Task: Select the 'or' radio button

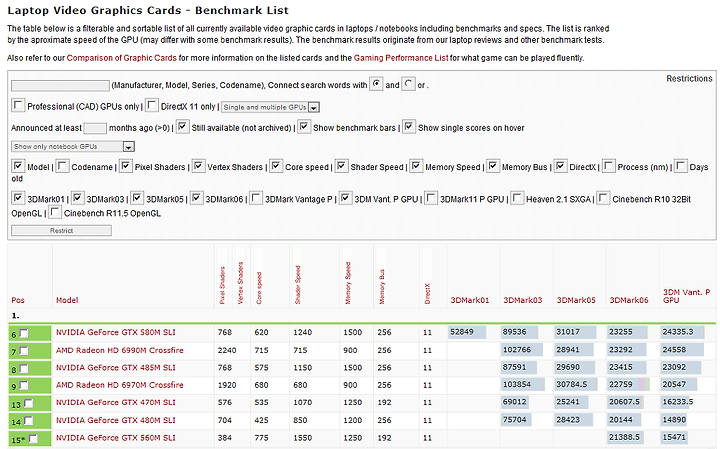Action: (x=408, y=84)
